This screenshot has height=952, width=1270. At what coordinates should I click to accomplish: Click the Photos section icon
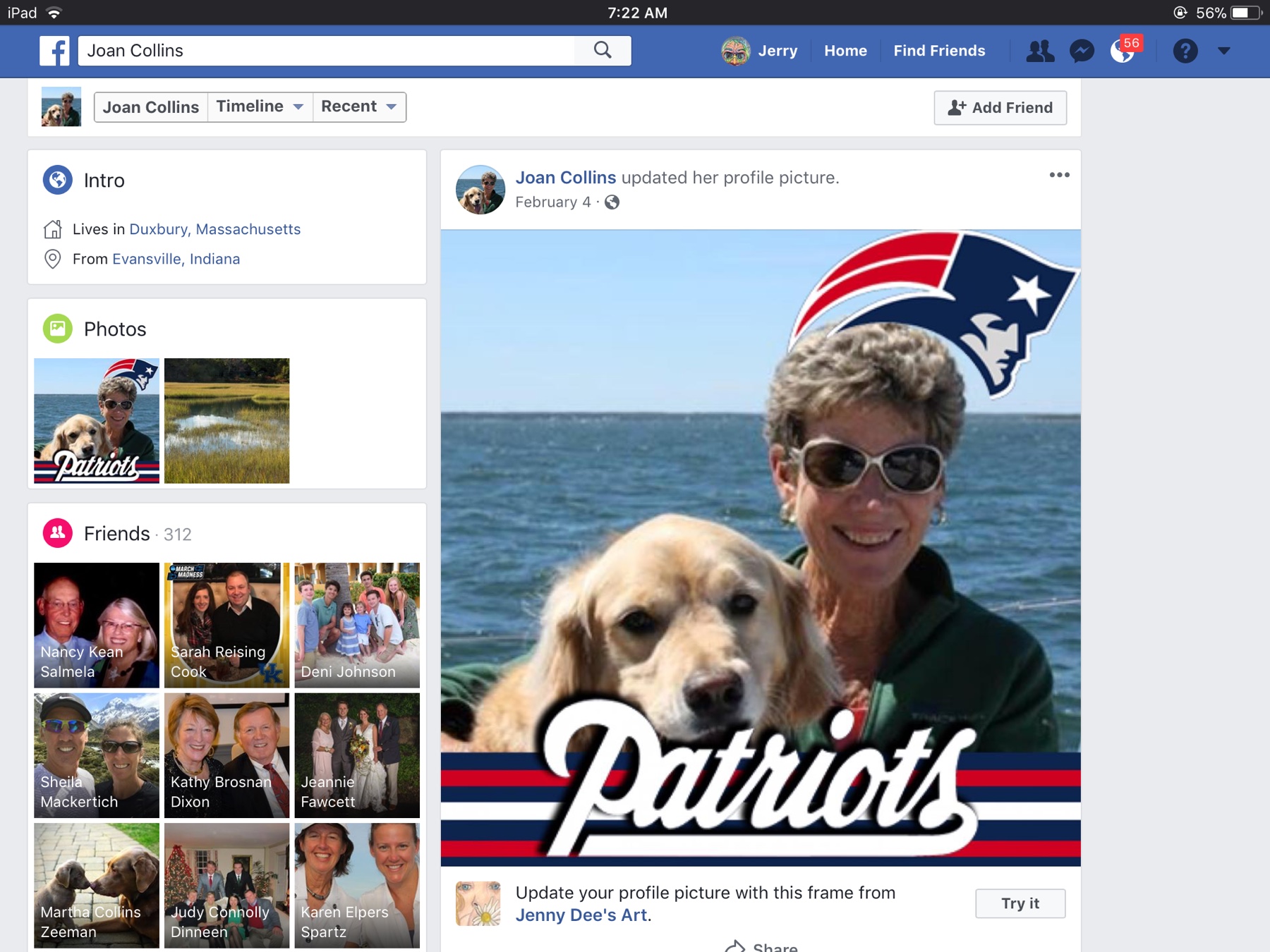(x=58, y=329)
